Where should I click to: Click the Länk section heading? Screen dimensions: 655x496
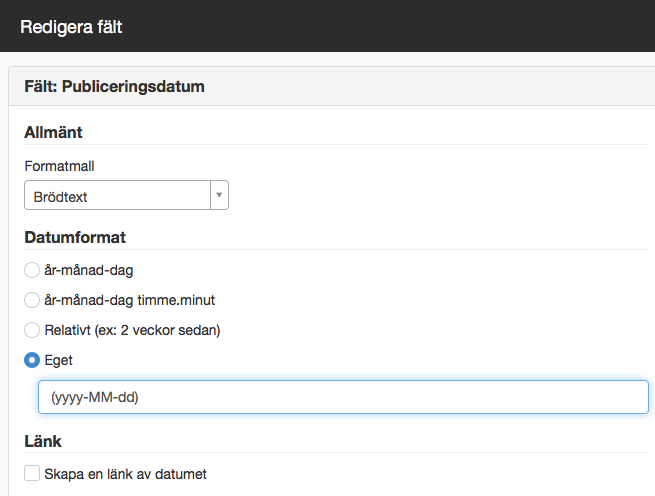point(43,441)
